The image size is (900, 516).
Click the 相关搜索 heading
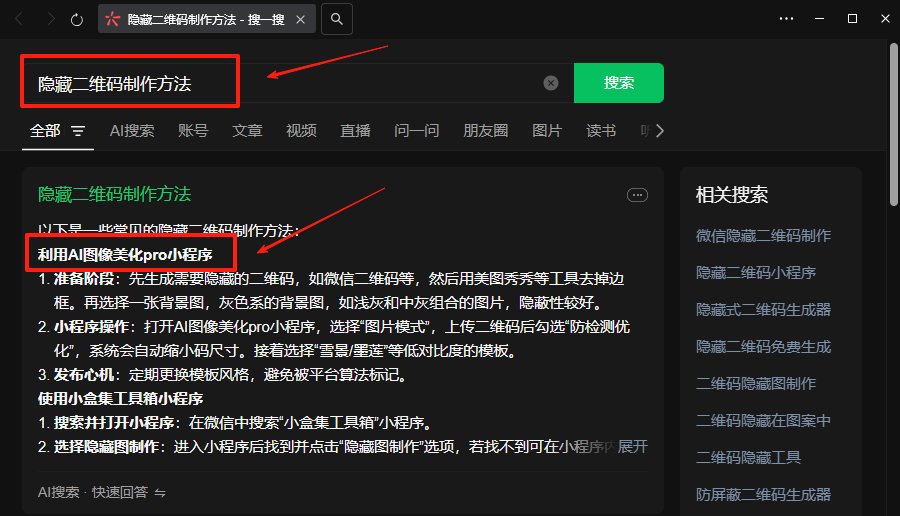coord(732,195)
